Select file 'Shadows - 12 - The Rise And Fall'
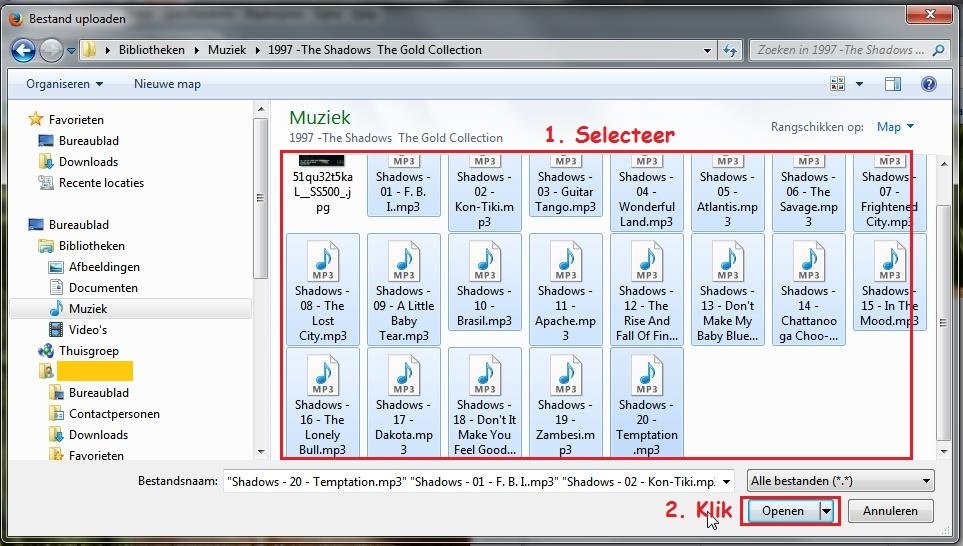963x546 pixels. click(647, 289)
